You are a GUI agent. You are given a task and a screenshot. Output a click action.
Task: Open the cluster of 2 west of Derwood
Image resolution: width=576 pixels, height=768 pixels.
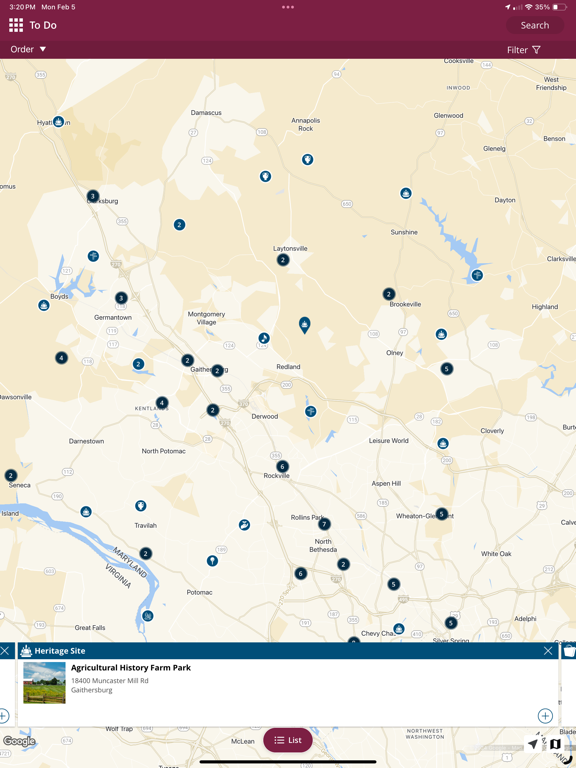pos(213,410)
